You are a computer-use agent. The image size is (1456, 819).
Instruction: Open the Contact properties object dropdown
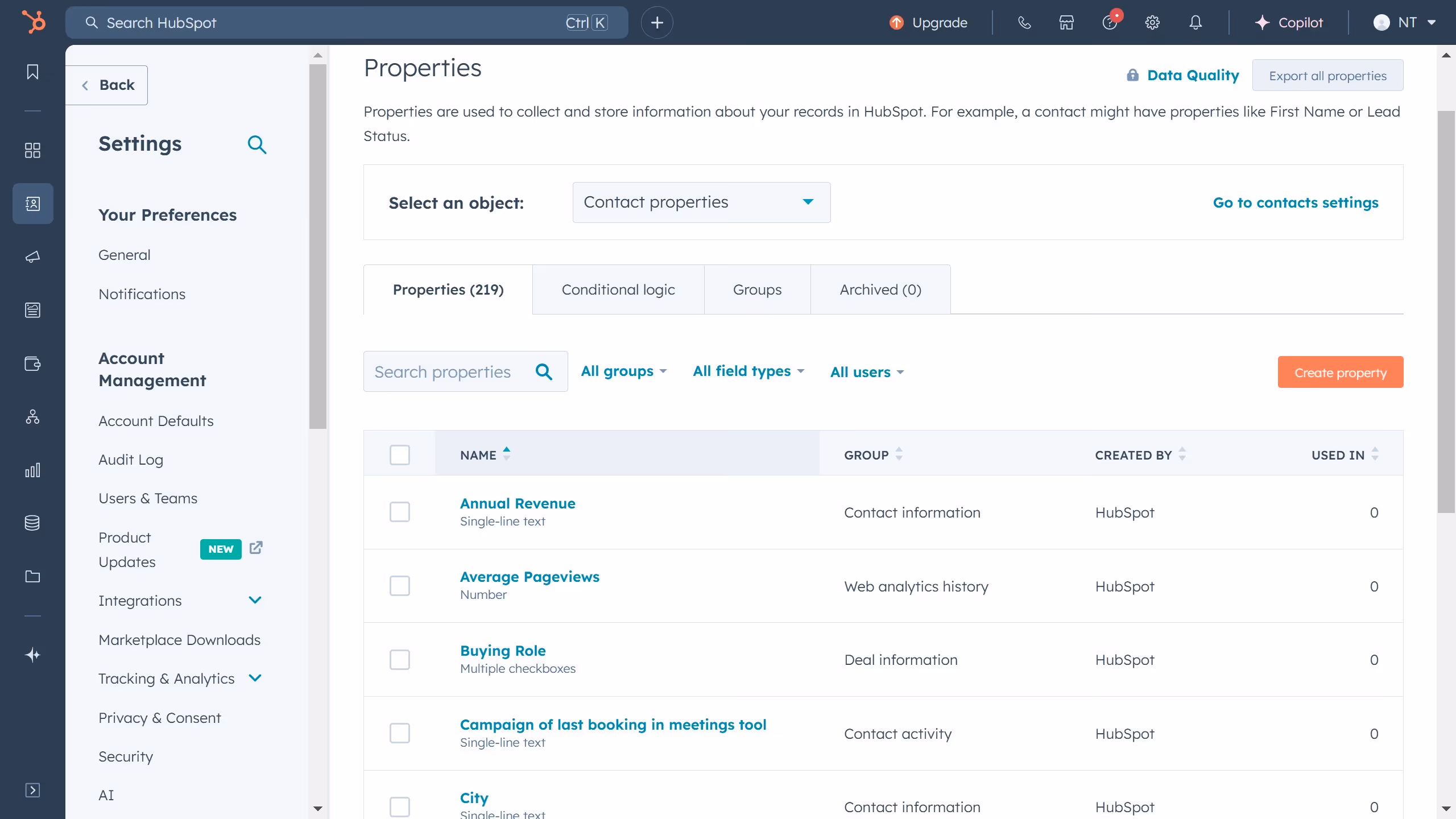coord(701,202)
